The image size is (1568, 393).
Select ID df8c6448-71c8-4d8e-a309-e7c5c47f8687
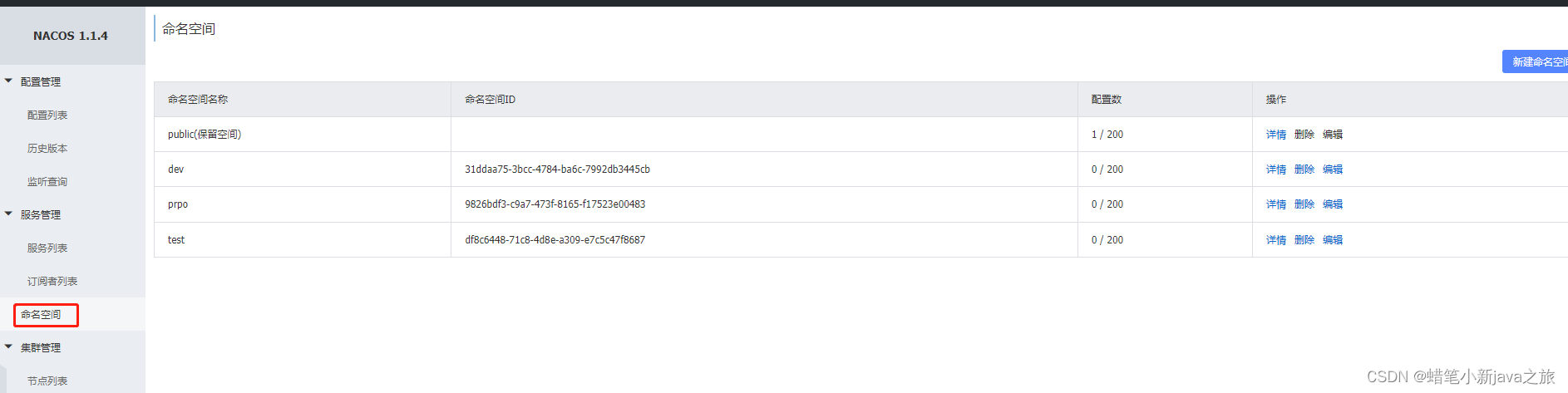coord(555,240)
